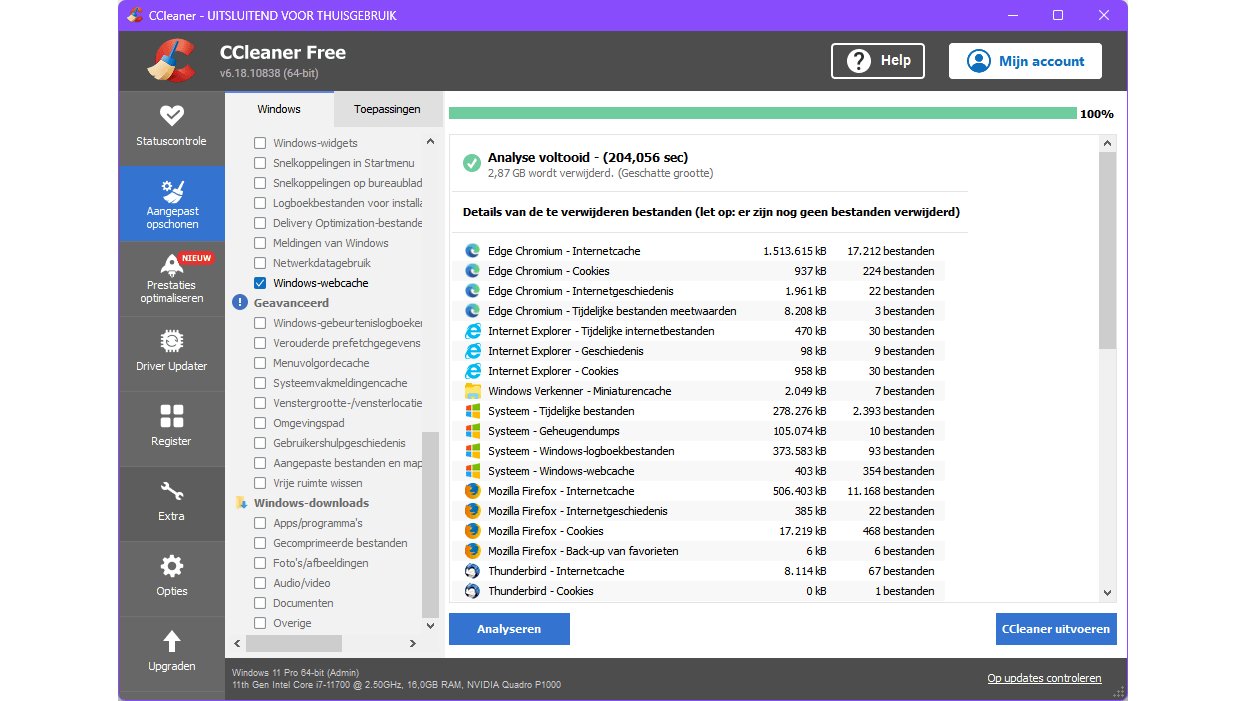Click Windows icon beside Systeem - Geheugendumps
The width and height of the screenshot is (1246, 701).
(x=473, y=431)
